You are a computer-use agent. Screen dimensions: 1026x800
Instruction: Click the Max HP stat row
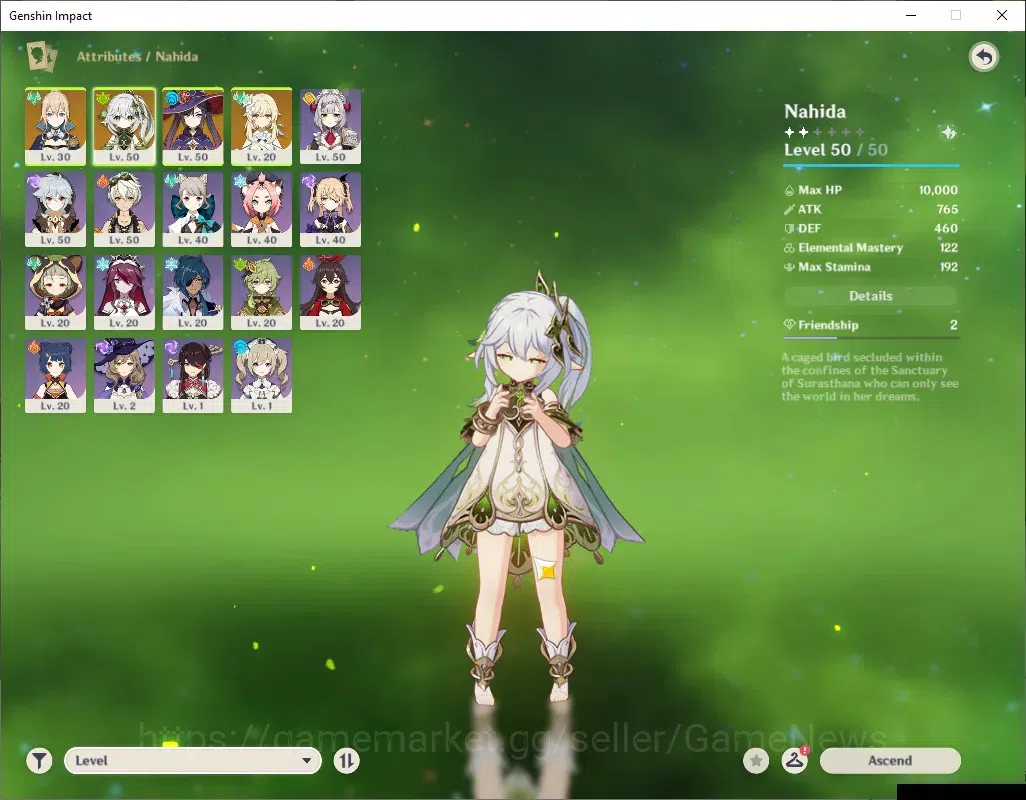click(871, 190)
